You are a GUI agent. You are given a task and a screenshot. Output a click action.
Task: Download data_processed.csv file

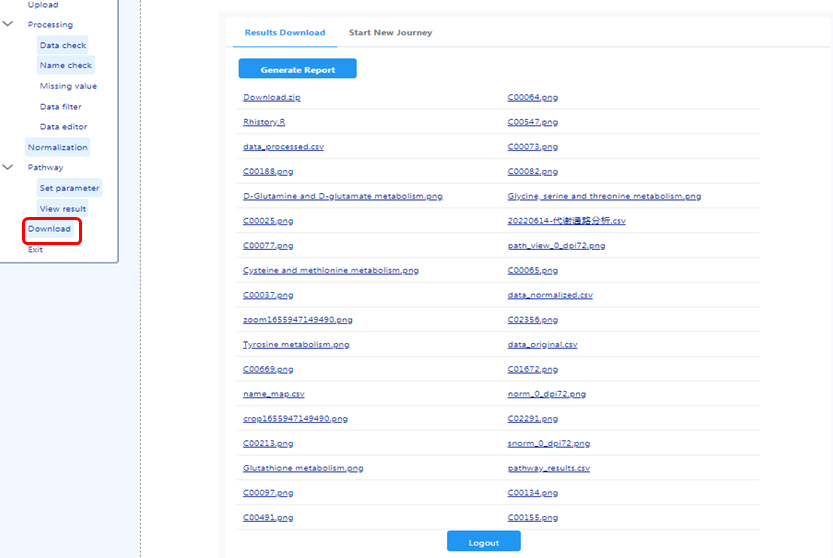[283, 147]
